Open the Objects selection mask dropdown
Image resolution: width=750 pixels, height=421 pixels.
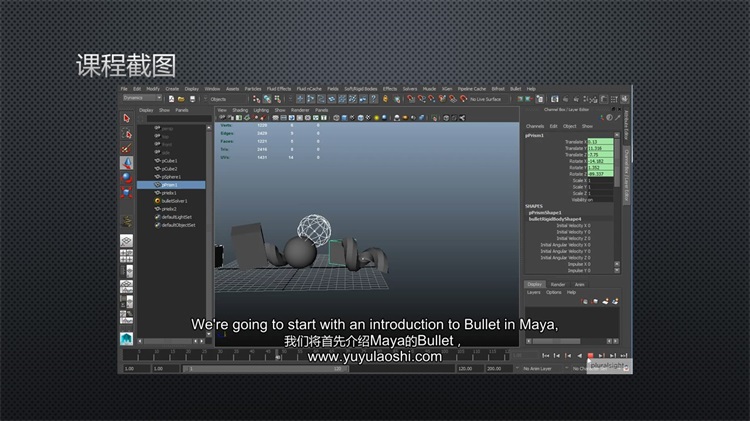click(225, 99)
